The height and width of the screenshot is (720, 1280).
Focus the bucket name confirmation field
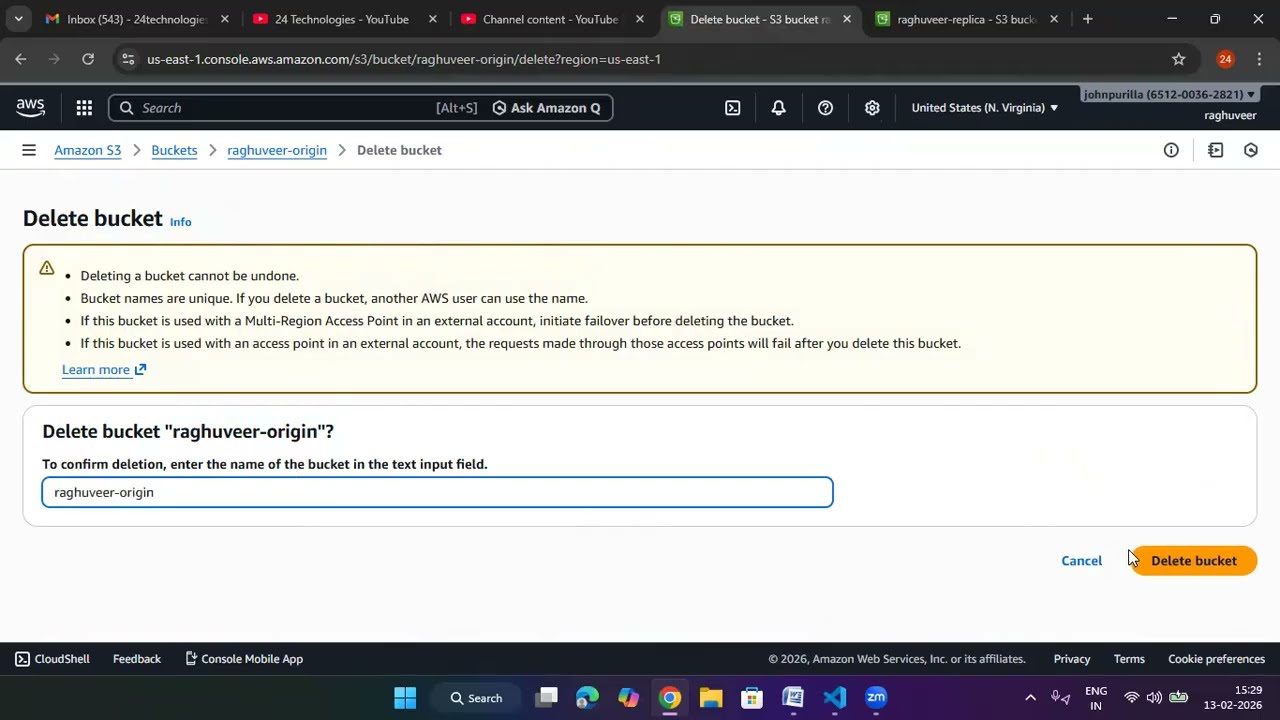pyautogui.click(x=437, y=493)
